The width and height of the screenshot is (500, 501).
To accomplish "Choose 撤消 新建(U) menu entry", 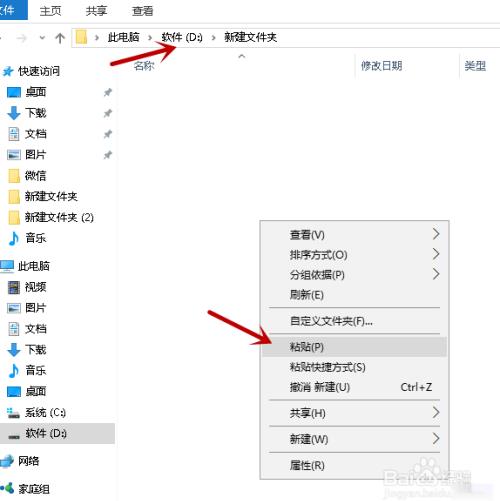I will click(x=354, y=387).
